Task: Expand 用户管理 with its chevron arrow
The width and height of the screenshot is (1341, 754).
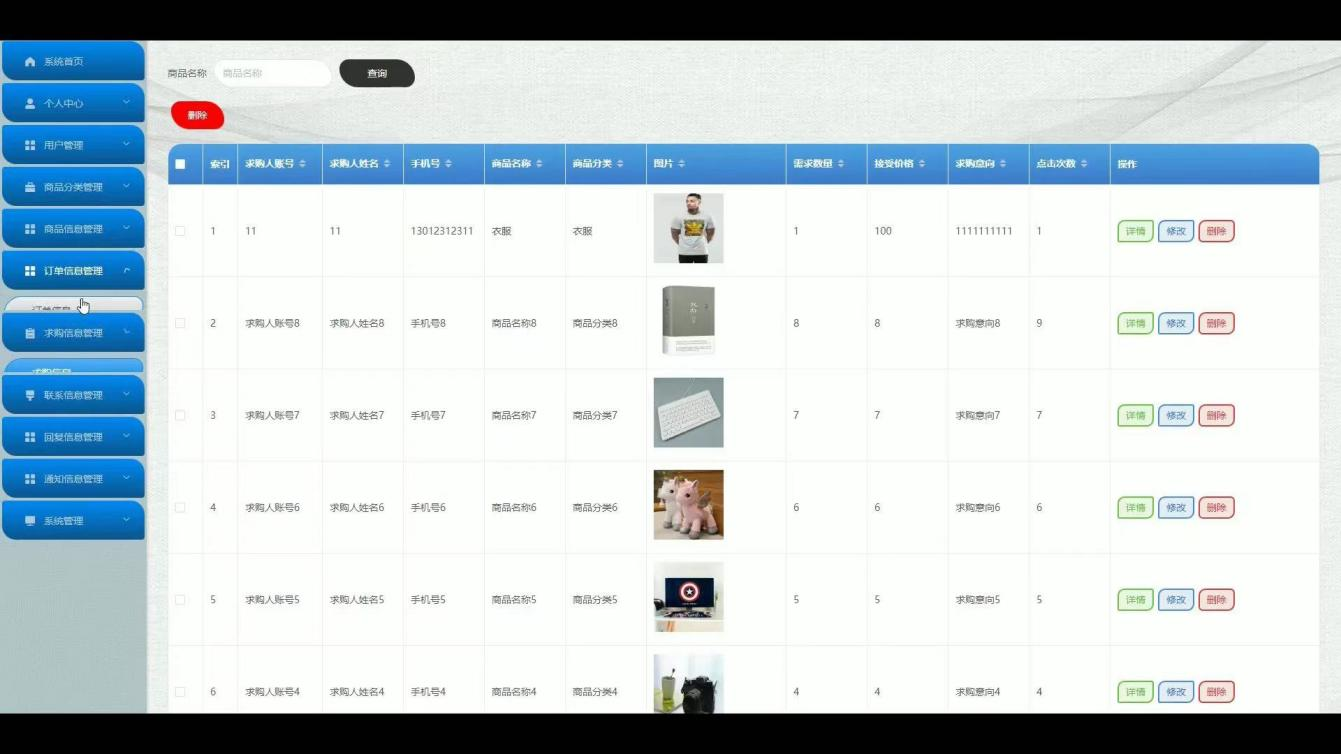Action: (x=127, y=144)
